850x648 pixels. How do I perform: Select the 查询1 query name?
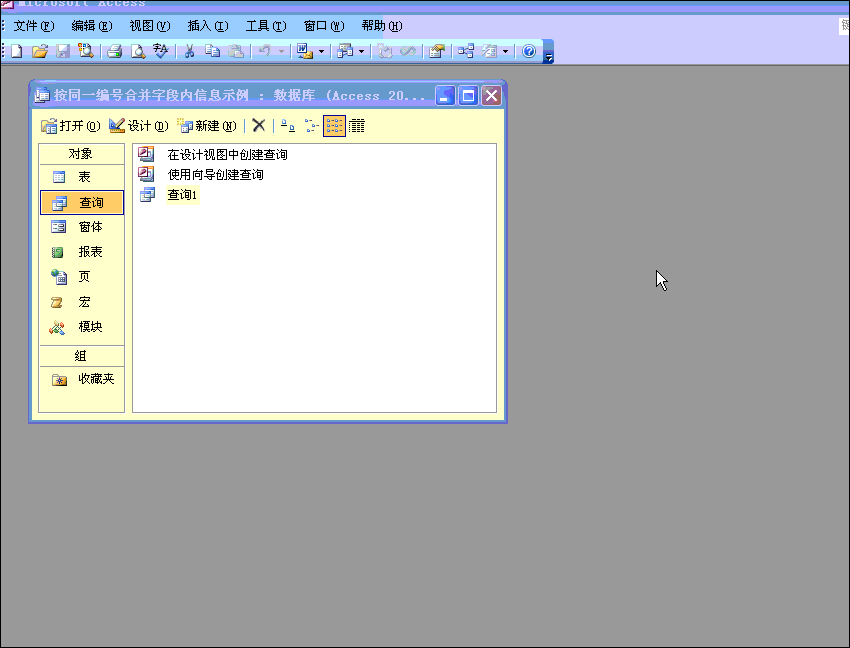182,195
